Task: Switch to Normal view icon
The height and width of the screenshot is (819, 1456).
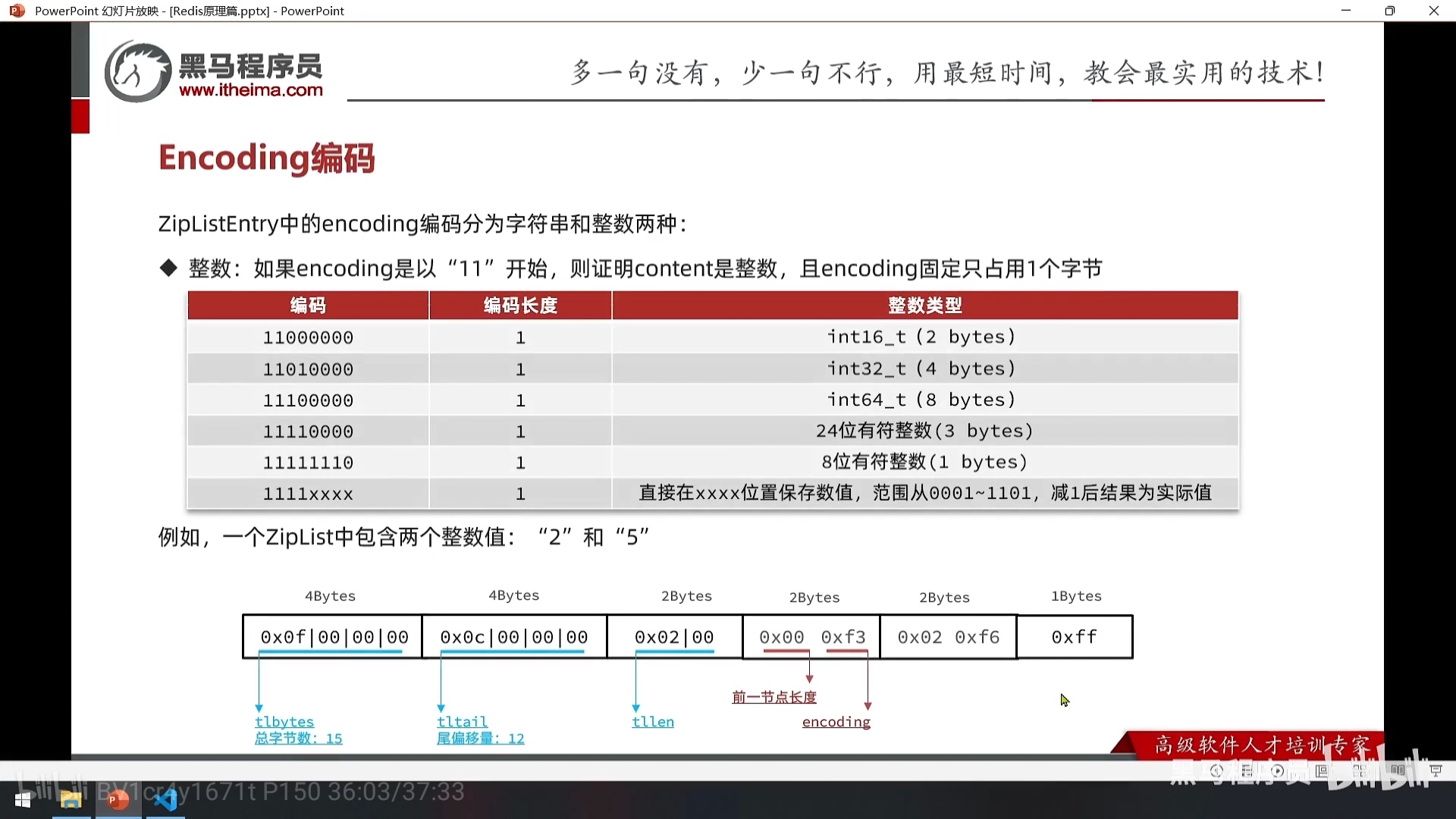Action: (x=1322, y=770)
